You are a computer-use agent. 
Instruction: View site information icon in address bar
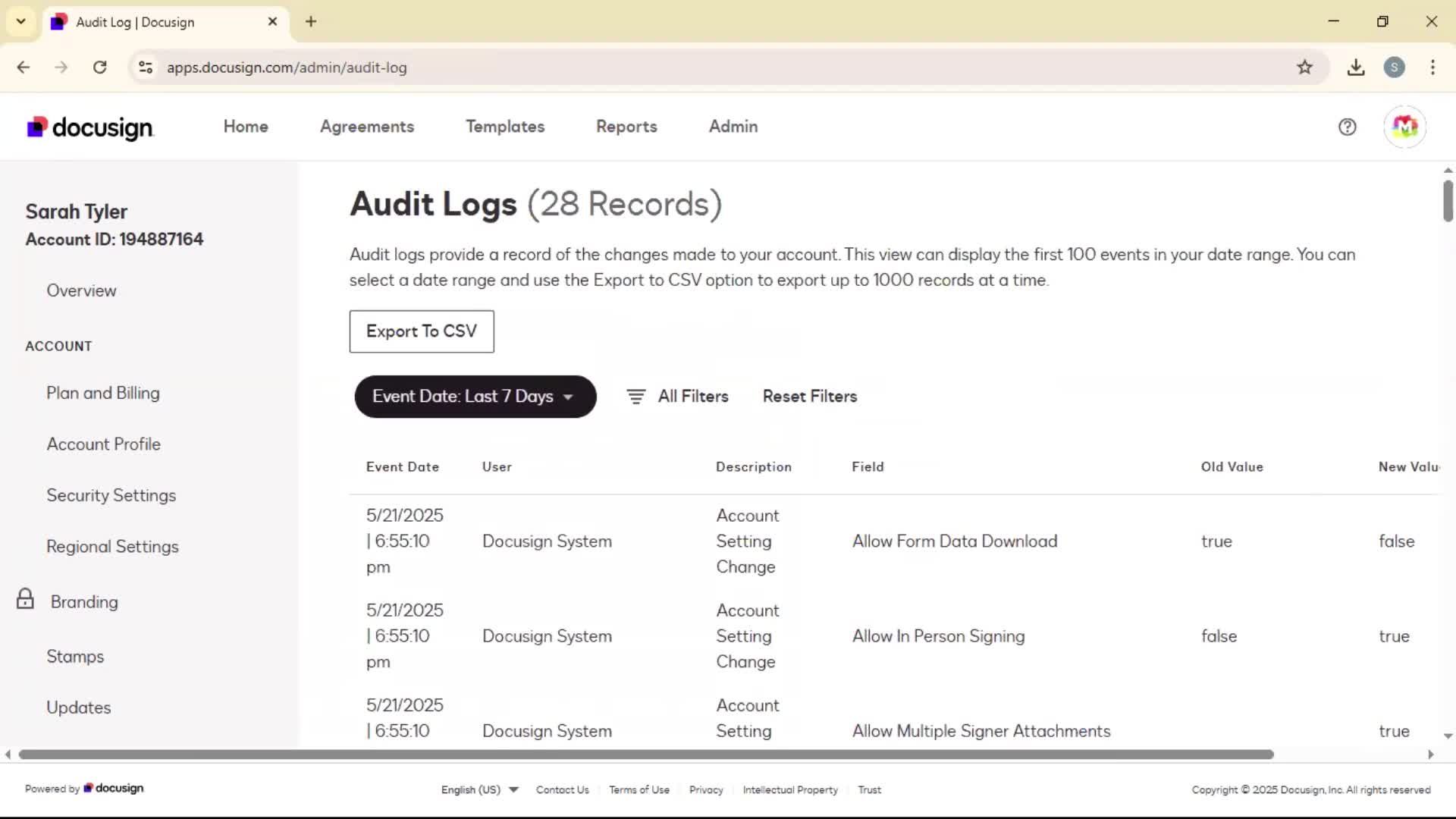coord(146,67)
